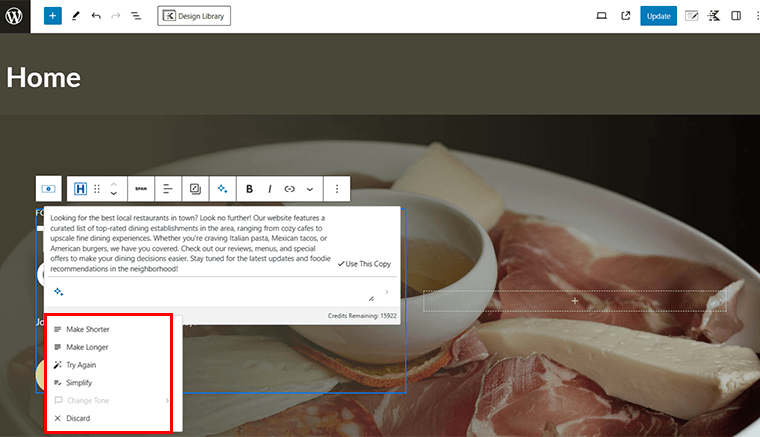Move the block up

(113, 184)
